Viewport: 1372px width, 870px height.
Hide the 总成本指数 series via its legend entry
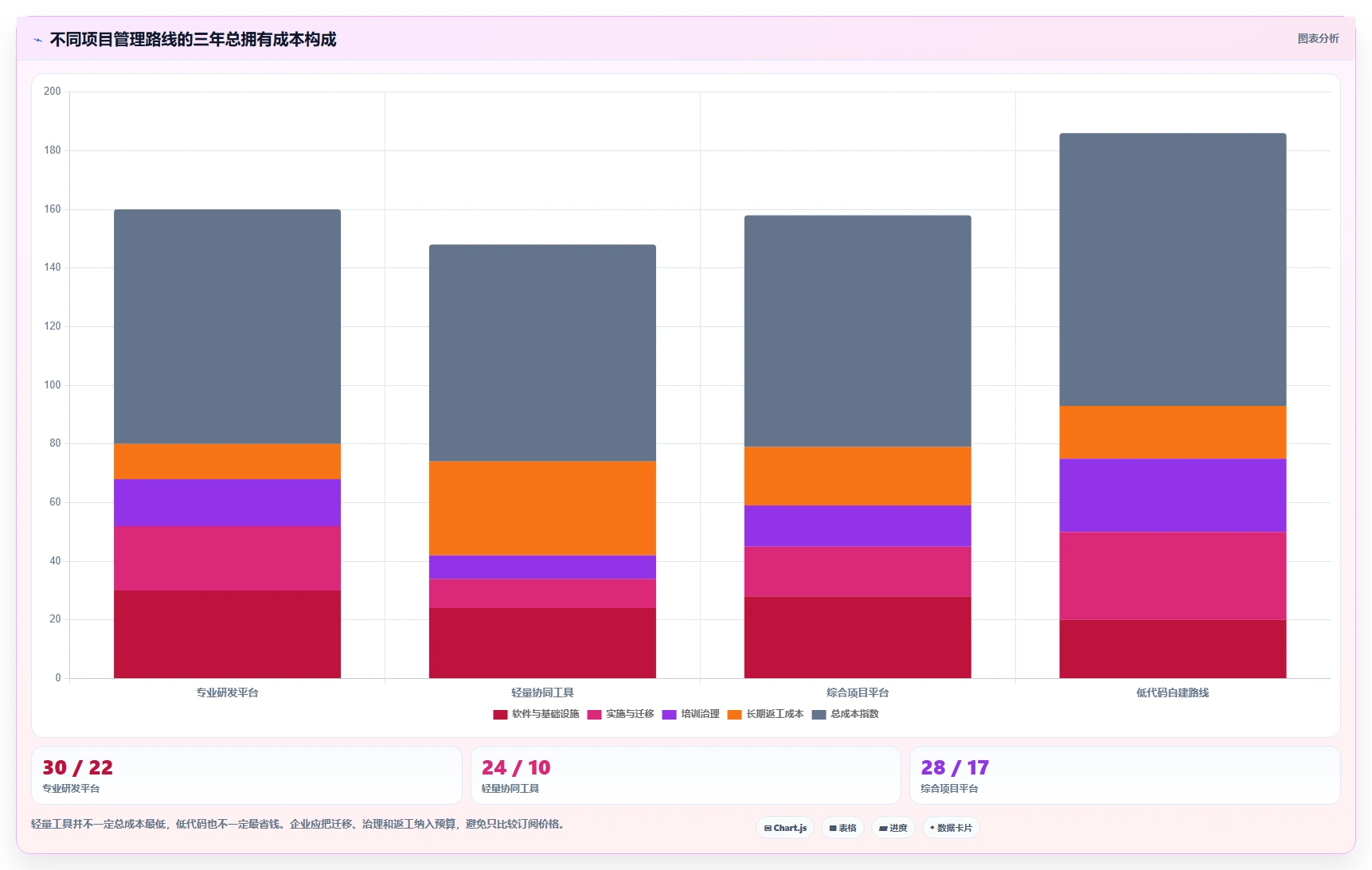pyautogui.click(x=845, y=714)
